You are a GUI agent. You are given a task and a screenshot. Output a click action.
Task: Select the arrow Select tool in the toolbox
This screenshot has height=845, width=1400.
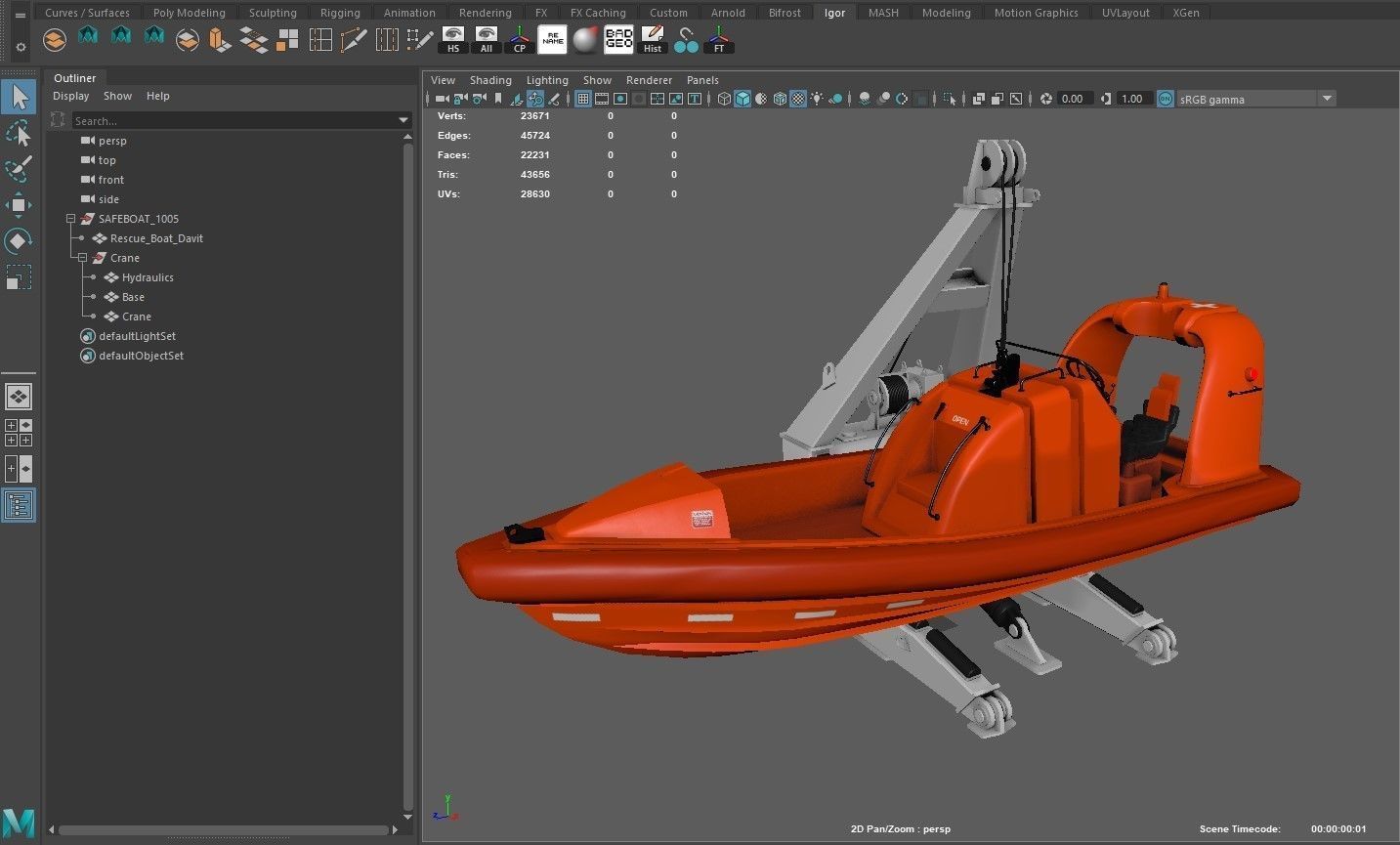click(x=19, y=97)
